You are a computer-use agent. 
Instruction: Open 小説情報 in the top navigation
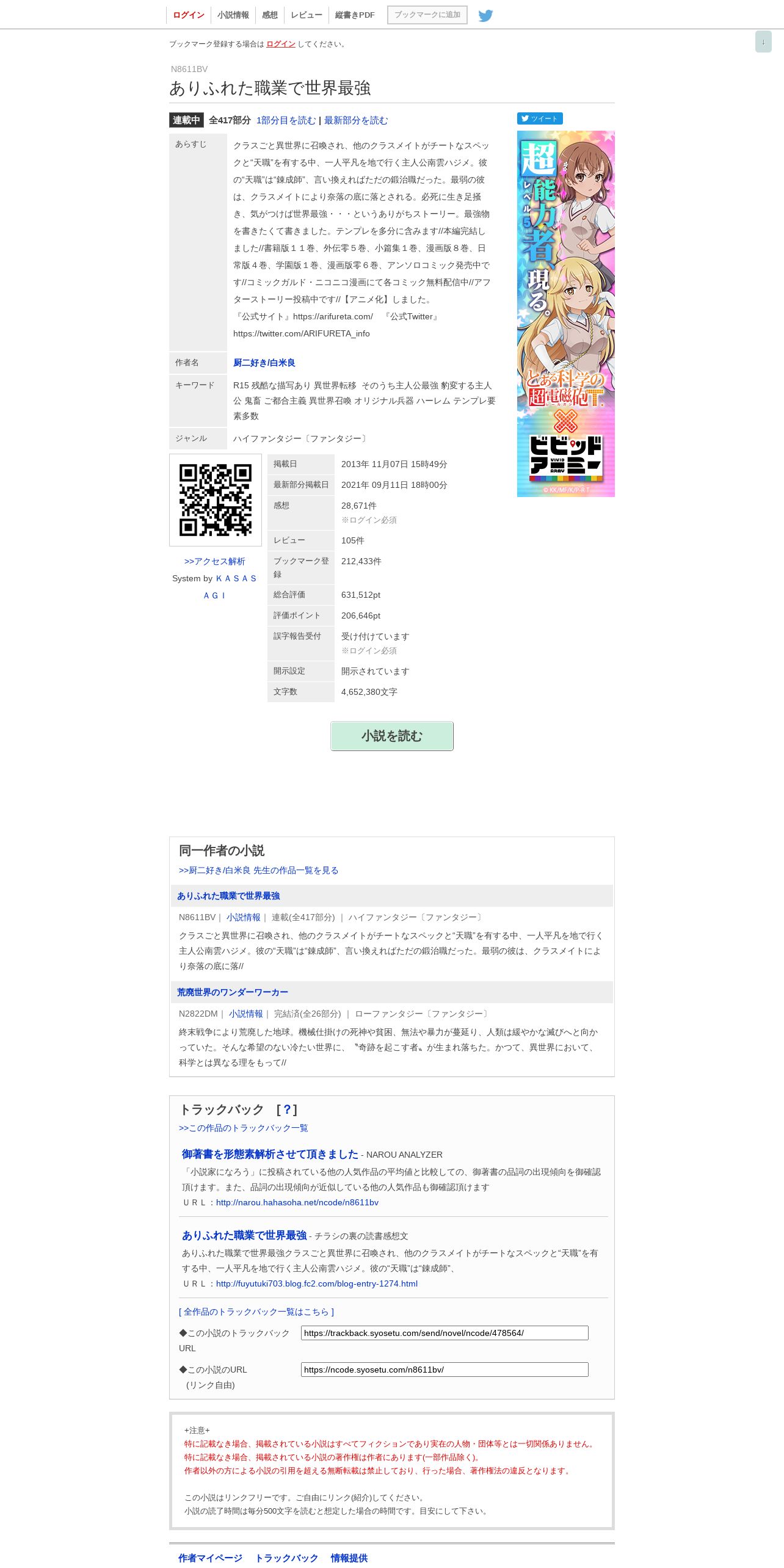[x=233, y=15]
